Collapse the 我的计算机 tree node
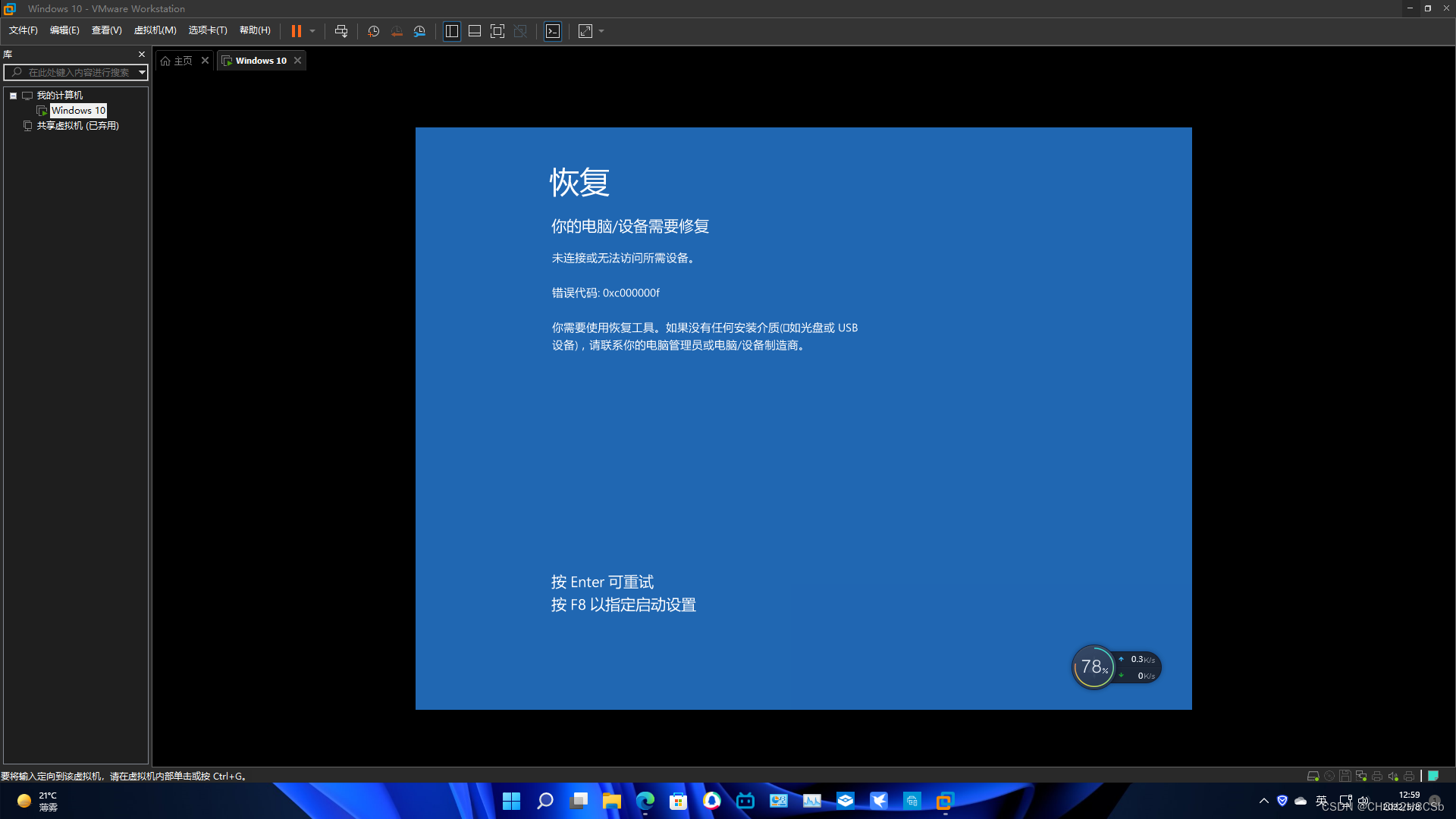The width and height of the screenshot is (1456, 819). tap(13, 95)
